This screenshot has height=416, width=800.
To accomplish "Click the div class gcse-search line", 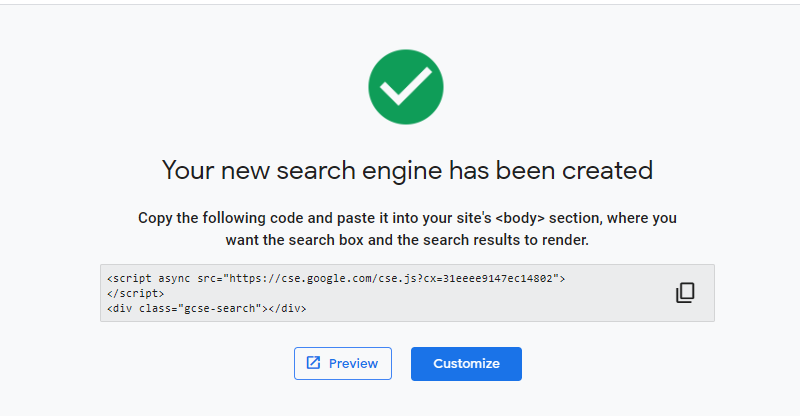I will pos(206,308).
